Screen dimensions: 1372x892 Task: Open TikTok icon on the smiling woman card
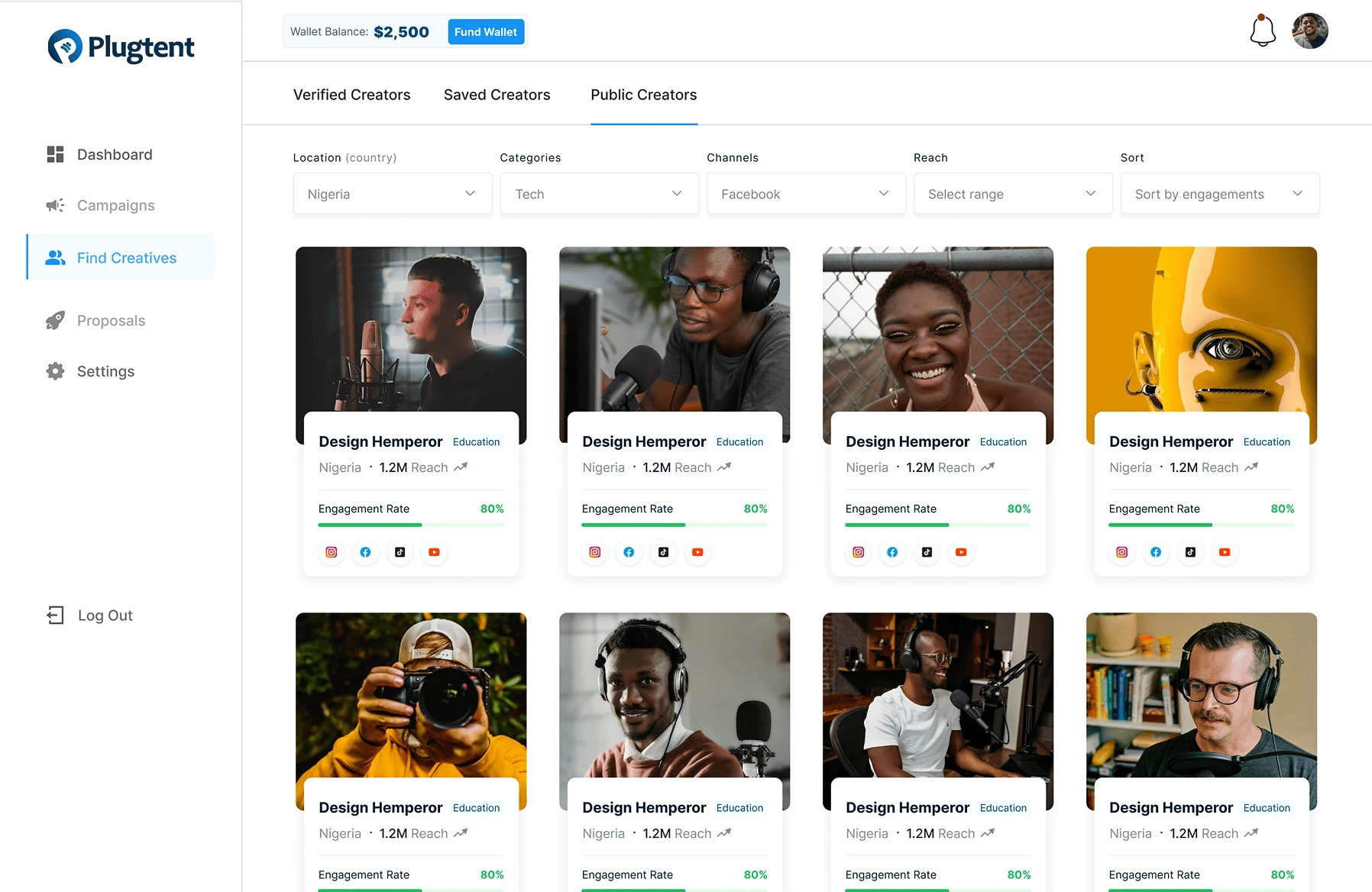[x=927, y=552]
